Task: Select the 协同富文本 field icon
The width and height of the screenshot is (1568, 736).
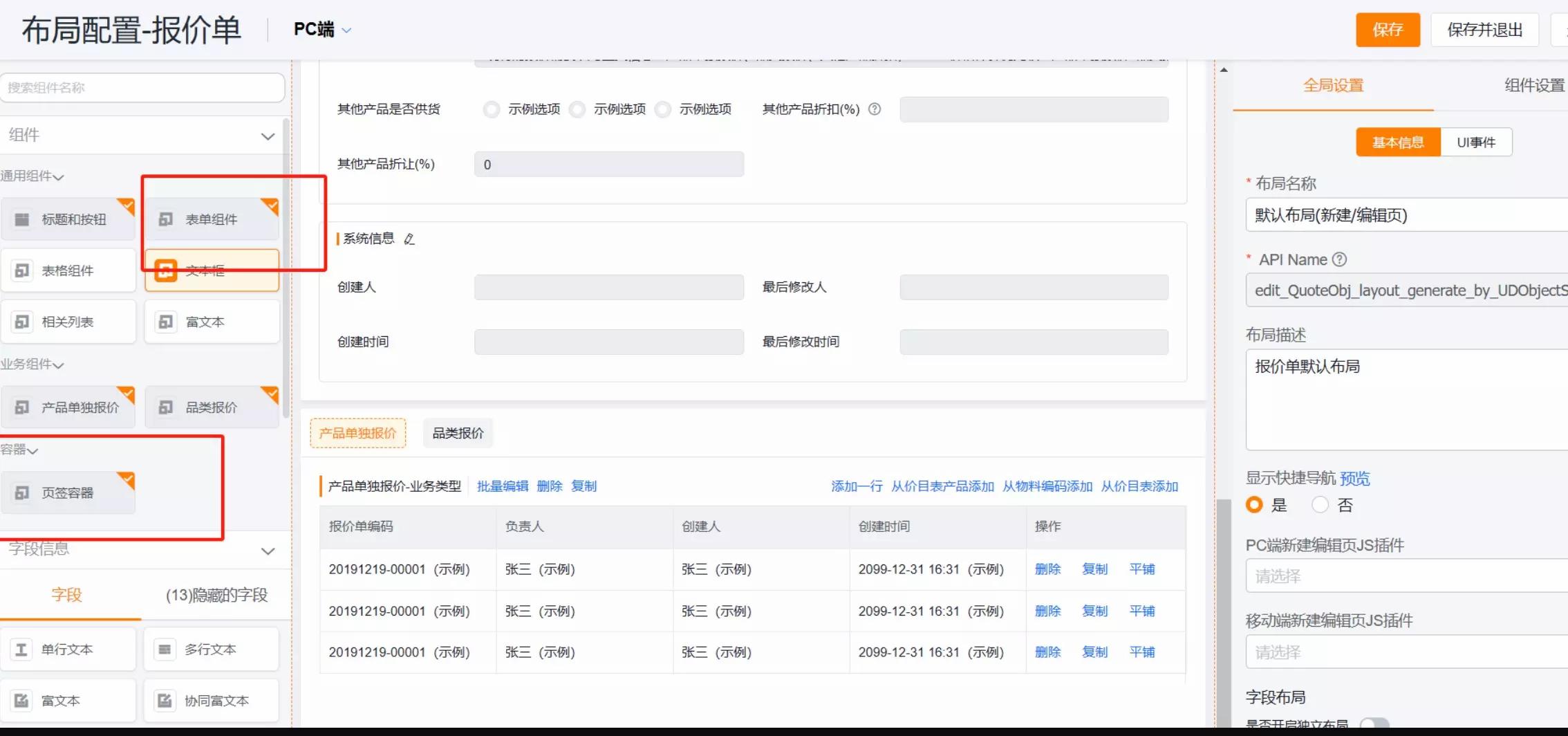Action: tap(165, 701)
